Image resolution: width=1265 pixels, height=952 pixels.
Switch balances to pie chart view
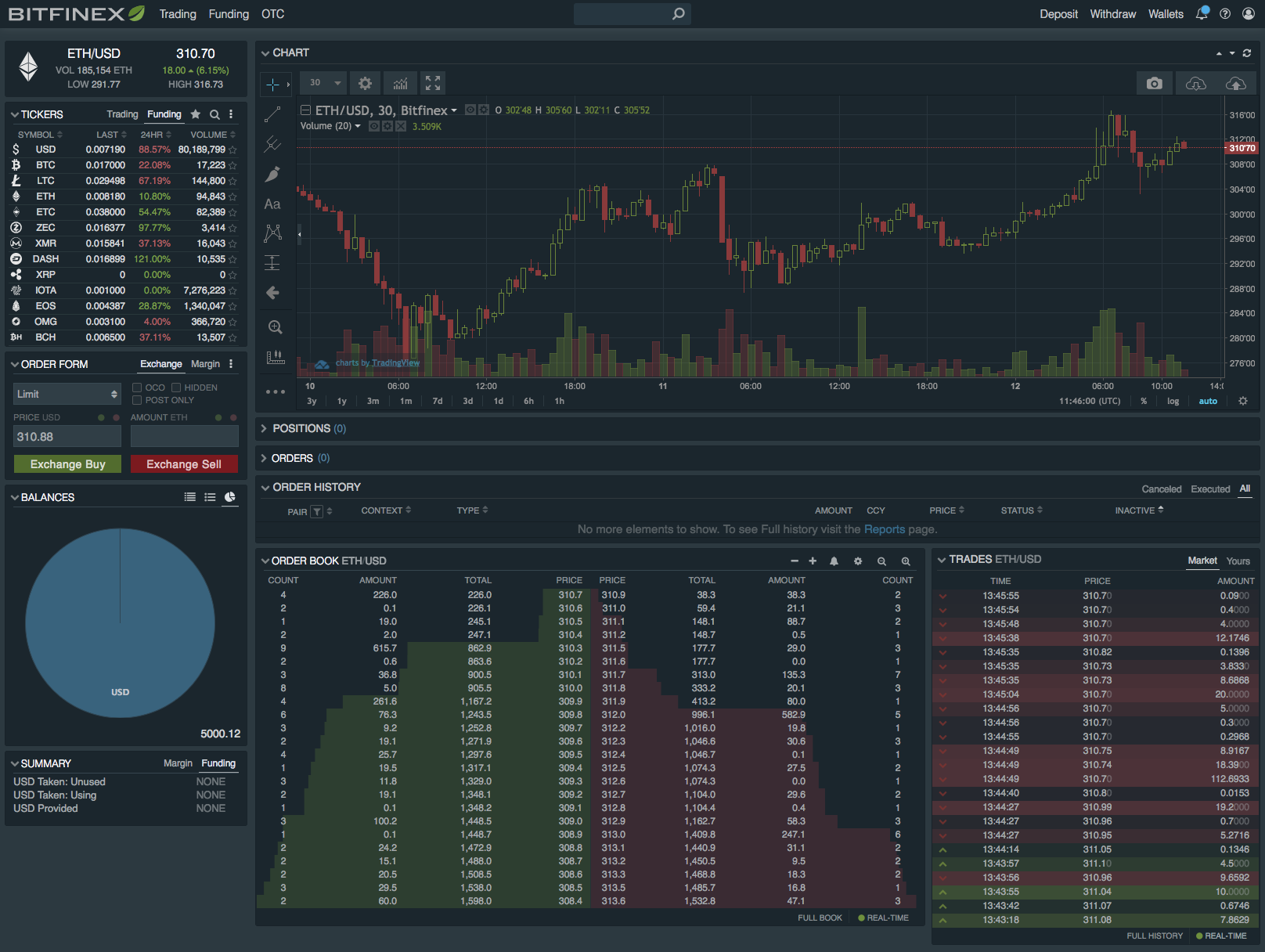click(230, 497)
